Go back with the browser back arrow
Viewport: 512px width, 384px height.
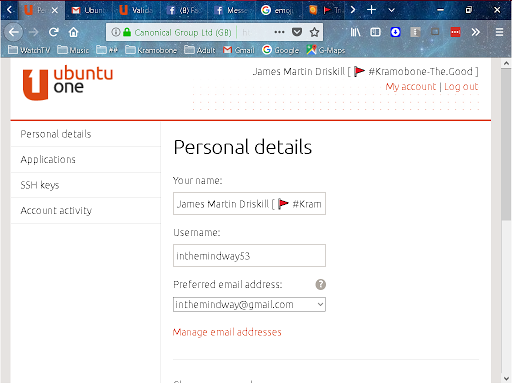click(13, 32)
